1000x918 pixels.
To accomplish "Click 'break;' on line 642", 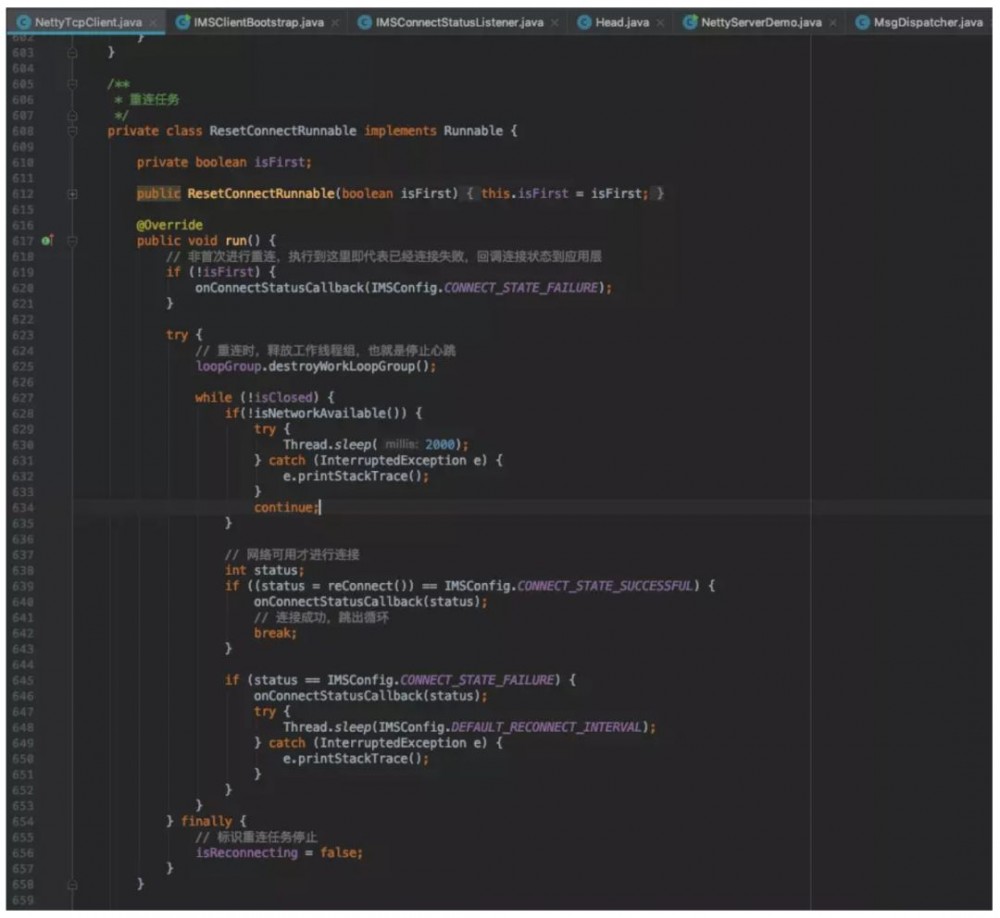I will (x=276, y=633).
